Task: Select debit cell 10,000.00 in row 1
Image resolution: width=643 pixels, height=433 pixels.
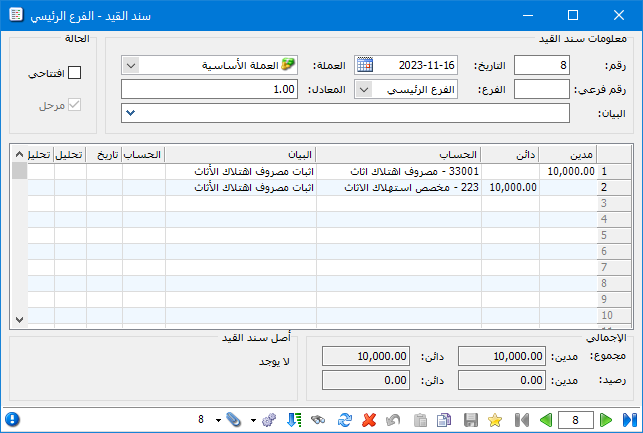Action: coord(568,171)
